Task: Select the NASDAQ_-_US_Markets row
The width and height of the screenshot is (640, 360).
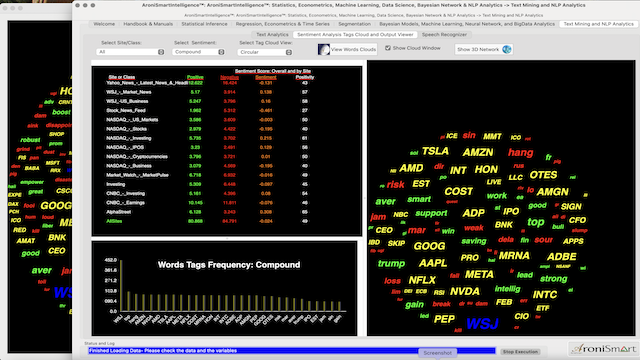Action: 207,120
